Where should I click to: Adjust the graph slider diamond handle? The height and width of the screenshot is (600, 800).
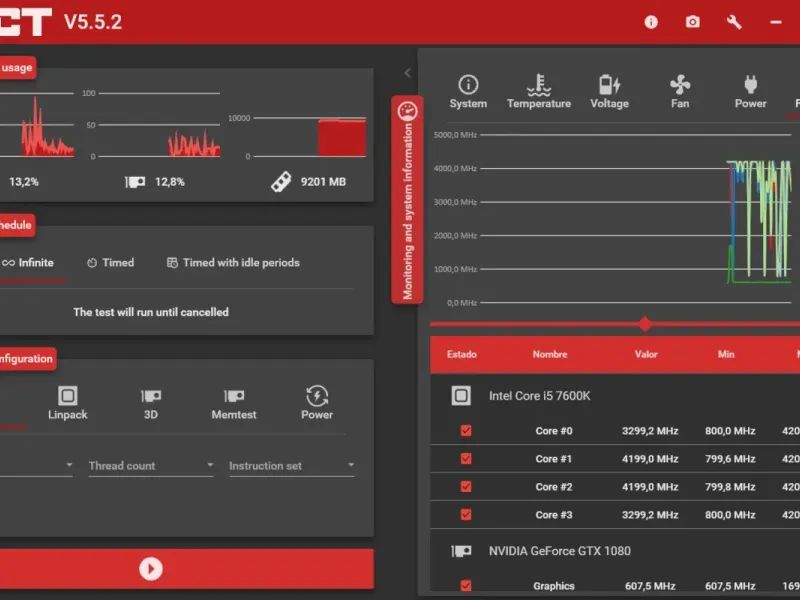(x=645, y=323)
